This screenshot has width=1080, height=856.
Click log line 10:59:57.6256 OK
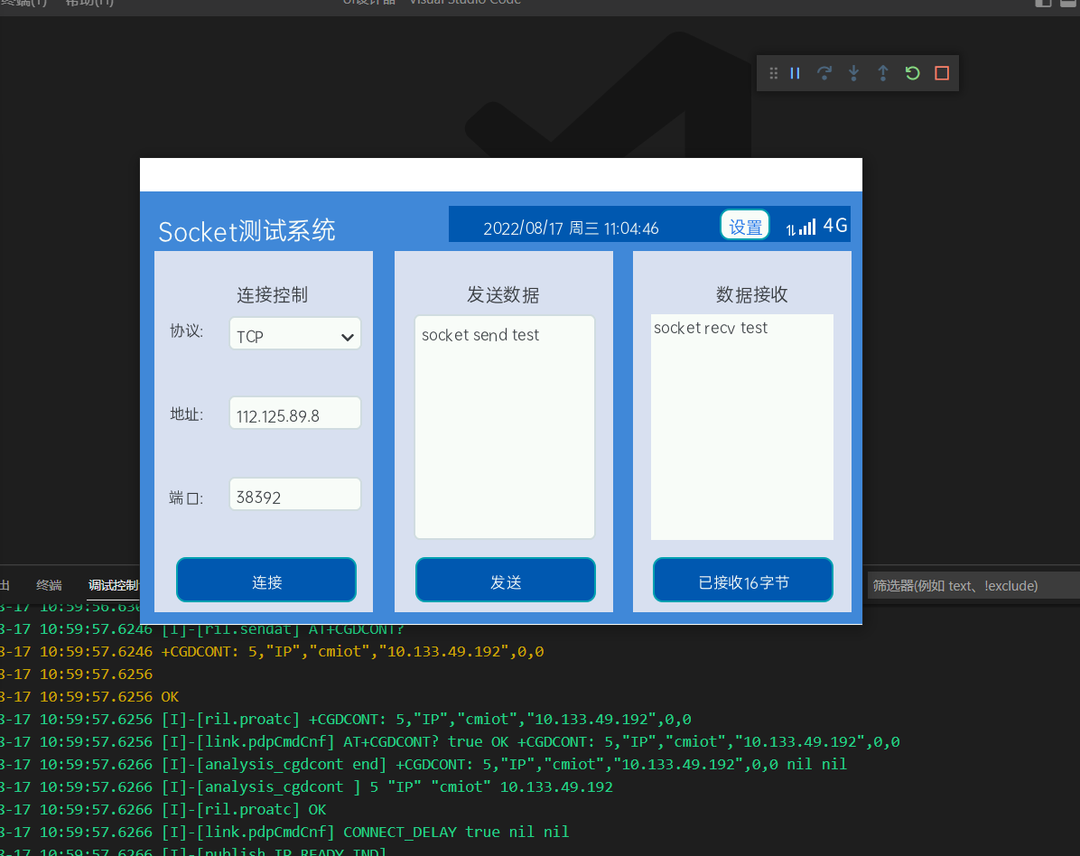pos(90,696)
